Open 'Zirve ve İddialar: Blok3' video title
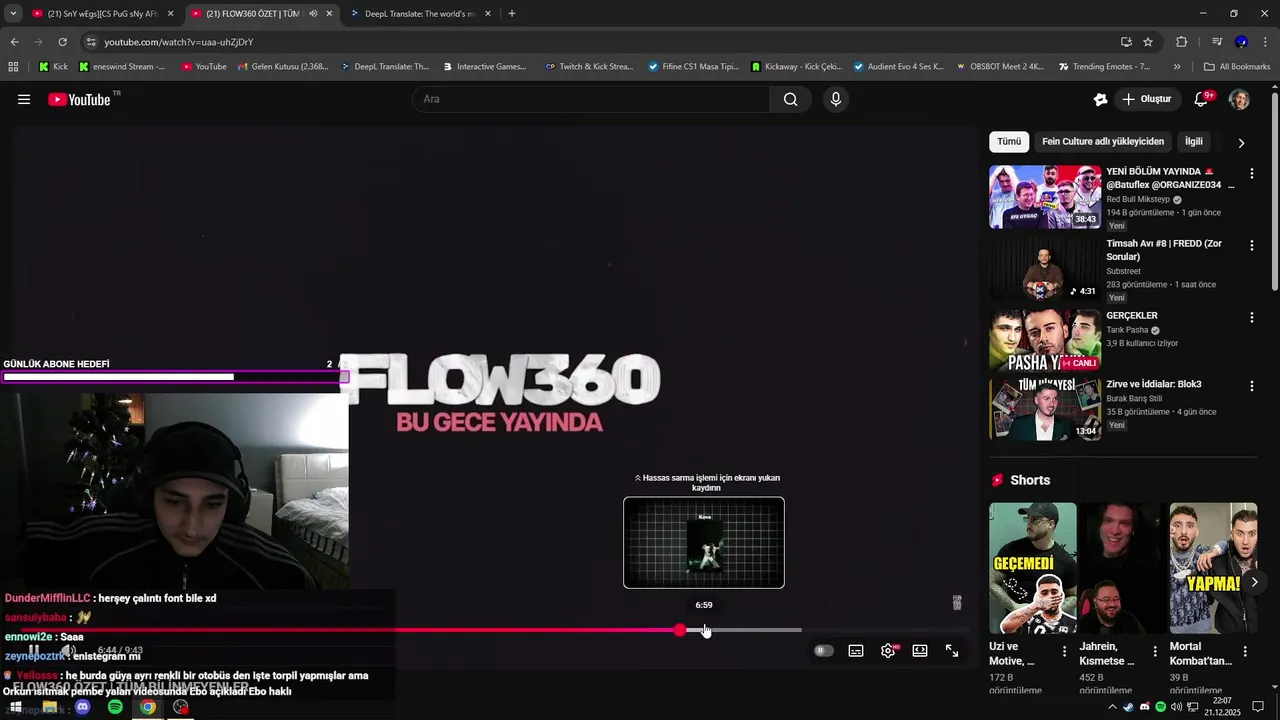Image resolution: width=1280 pixels, height=720 pixels. click(1154, 384)
